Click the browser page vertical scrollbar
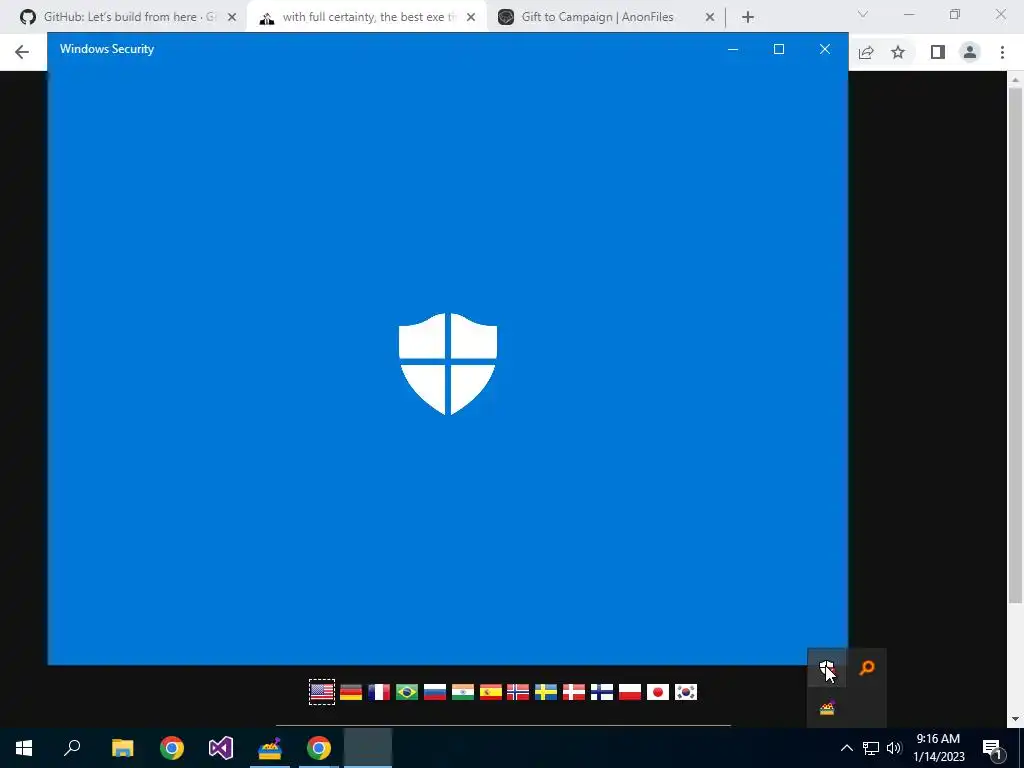This screenshot has width=1024, height=768. click(1014, 346)
